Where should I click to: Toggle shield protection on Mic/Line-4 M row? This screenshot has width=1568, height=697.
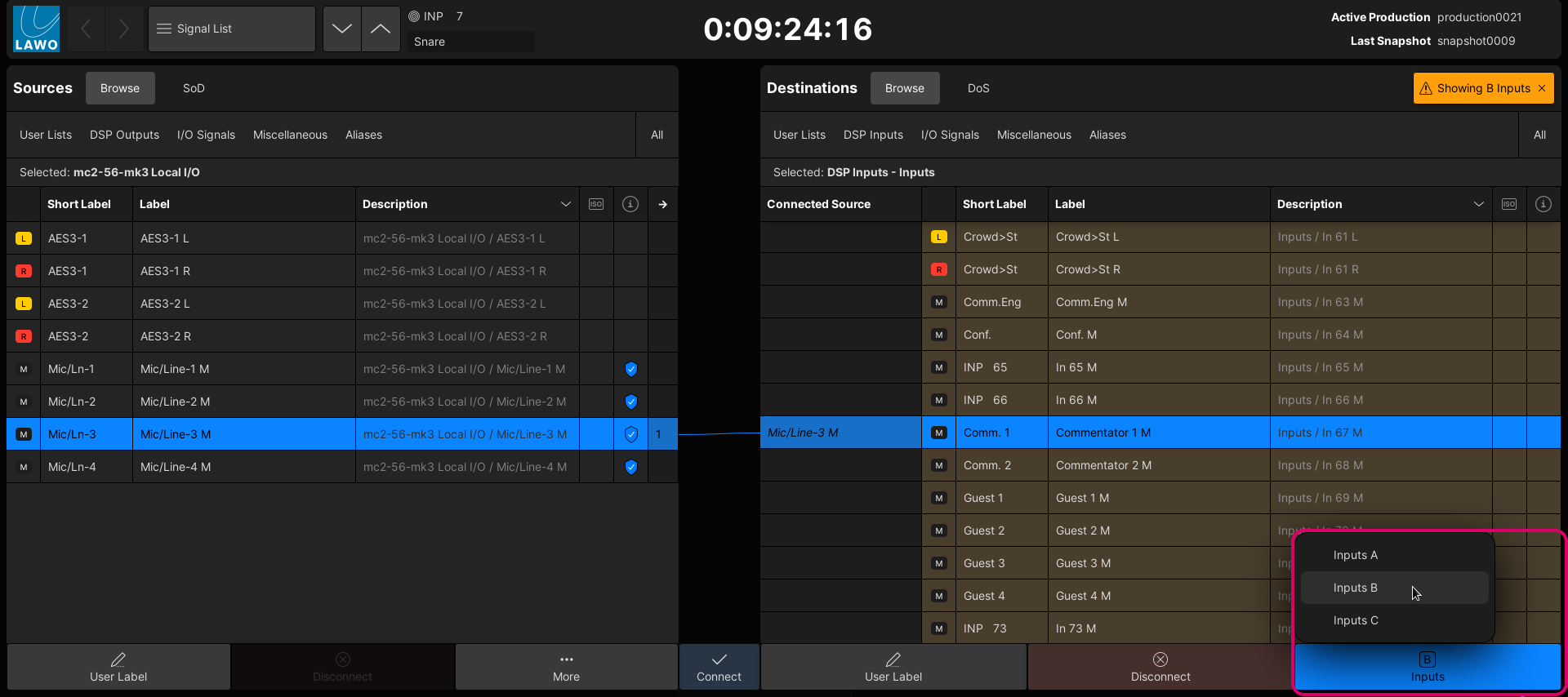[x=630, y=467]
